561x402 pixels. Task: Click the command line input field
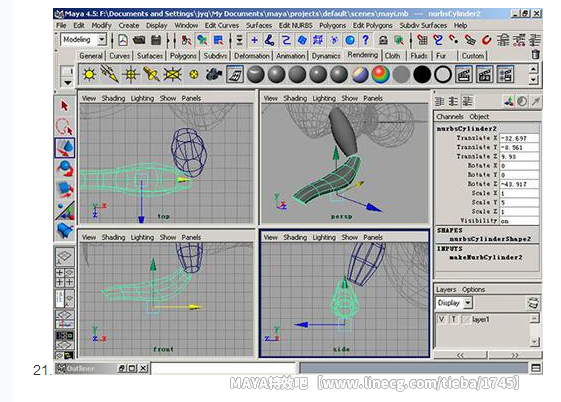tap(224, 368)
